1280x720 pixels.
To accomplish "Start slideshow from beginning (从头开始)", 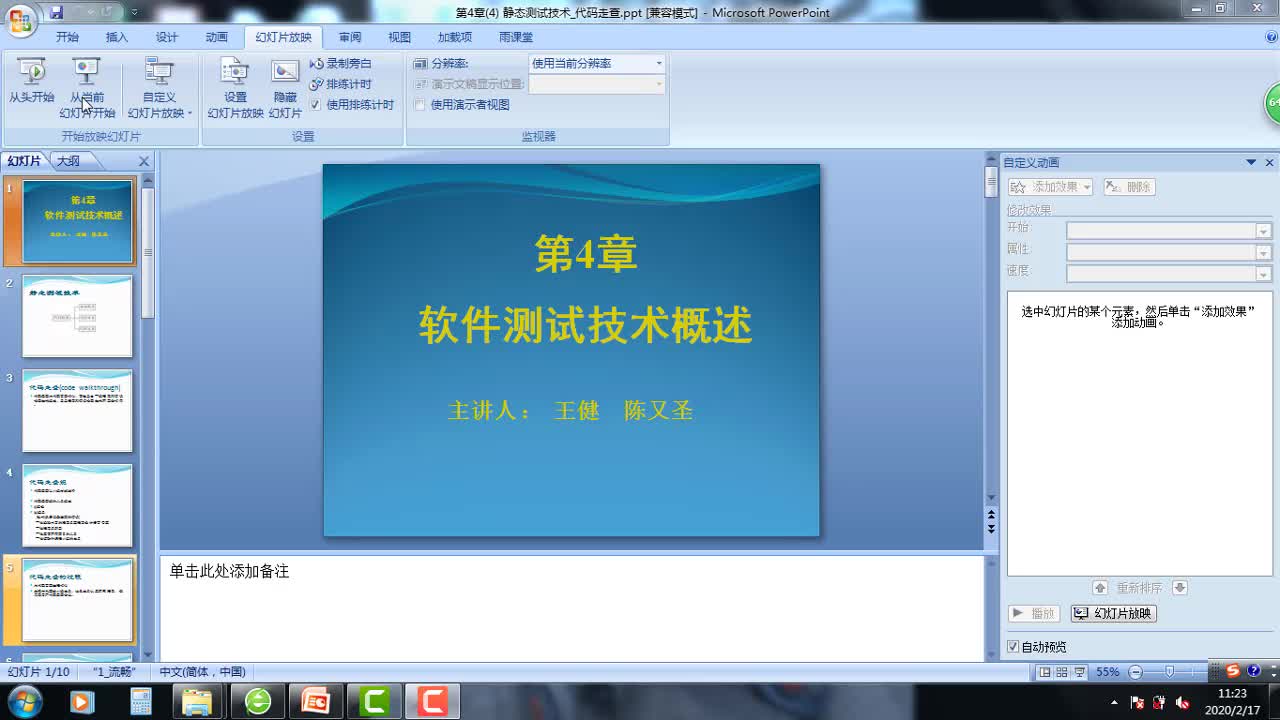I will 32,82.
